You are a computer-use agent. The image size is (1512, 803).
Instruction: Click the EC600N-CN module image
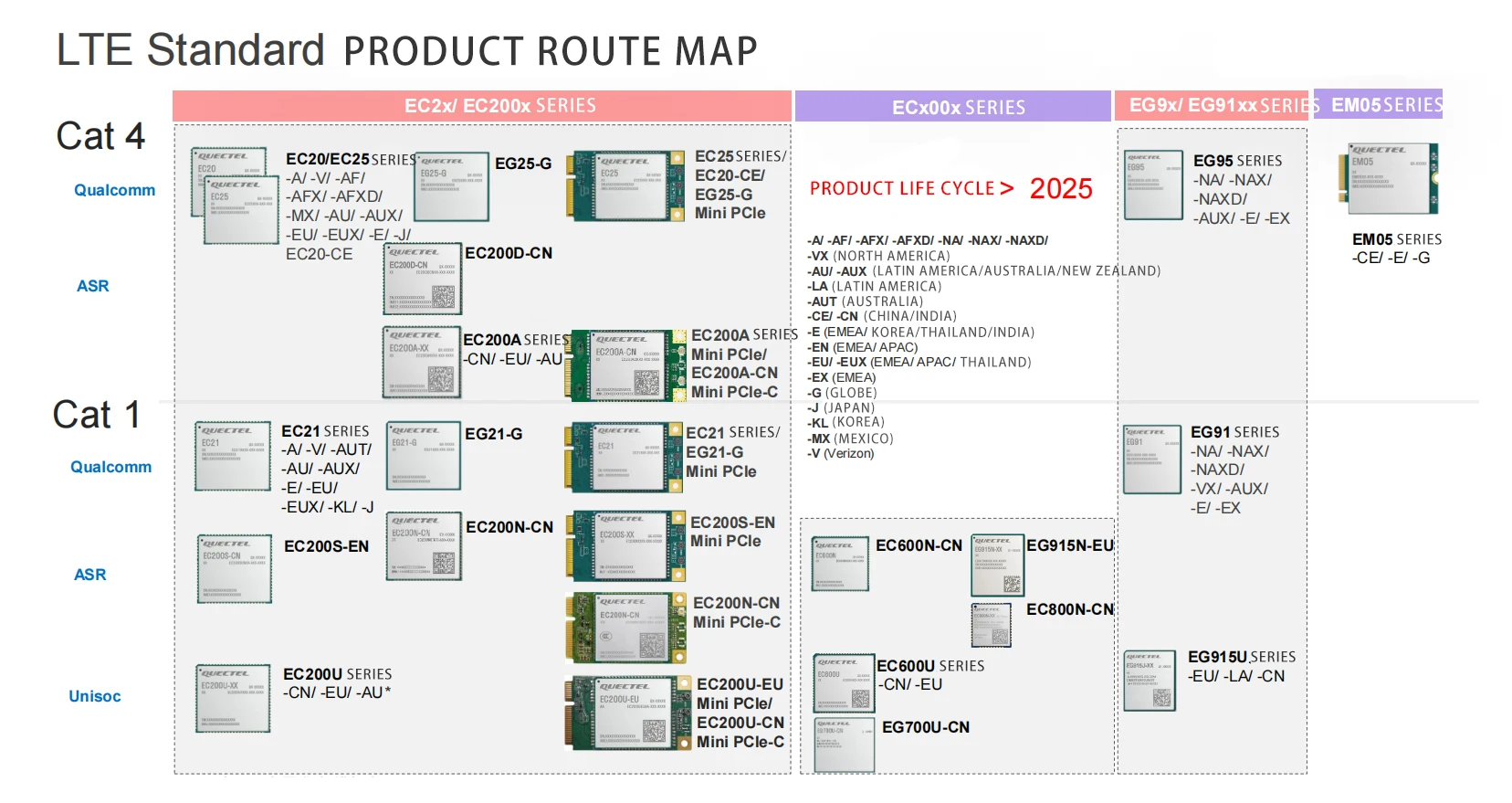[x=840, y=564]
